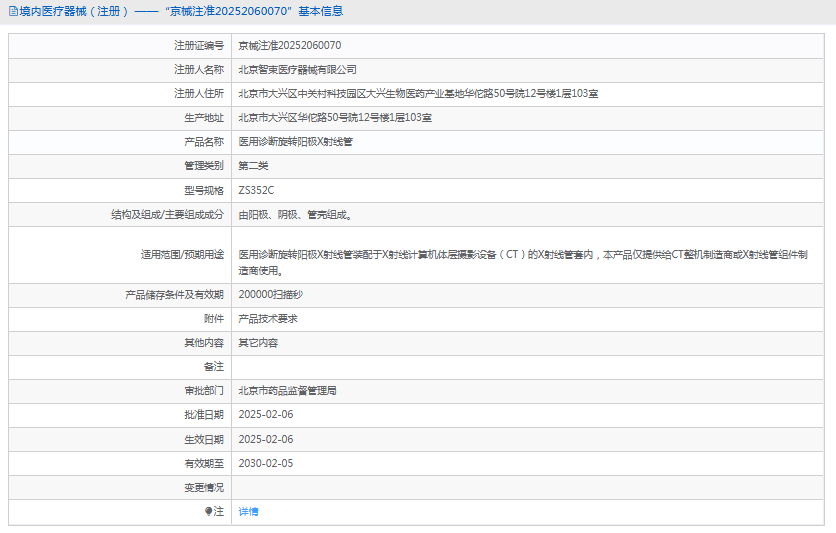Click the 批准日期 label
This screenshot has width=836, height=533.
204,415
